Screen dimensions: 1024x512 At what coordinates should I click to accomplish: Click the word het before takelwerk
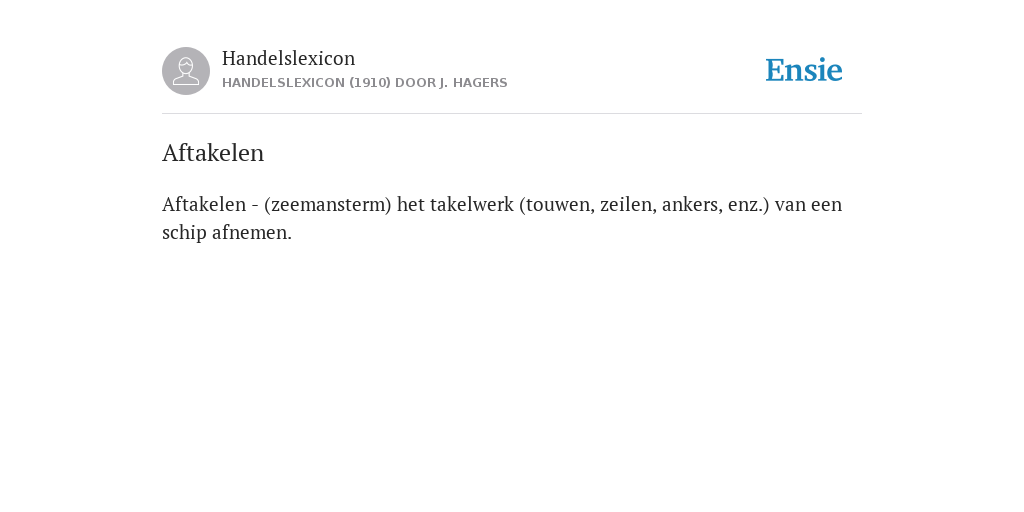click(x=410, y=204)
